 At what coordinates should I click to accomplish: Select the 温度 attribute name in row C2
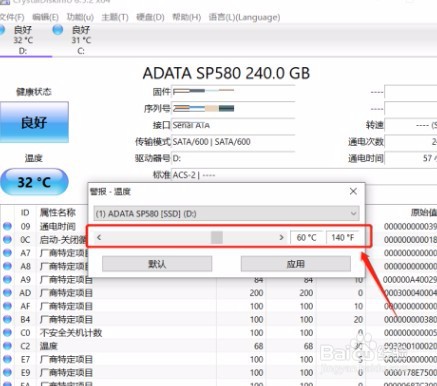click(x=49, y=346)
